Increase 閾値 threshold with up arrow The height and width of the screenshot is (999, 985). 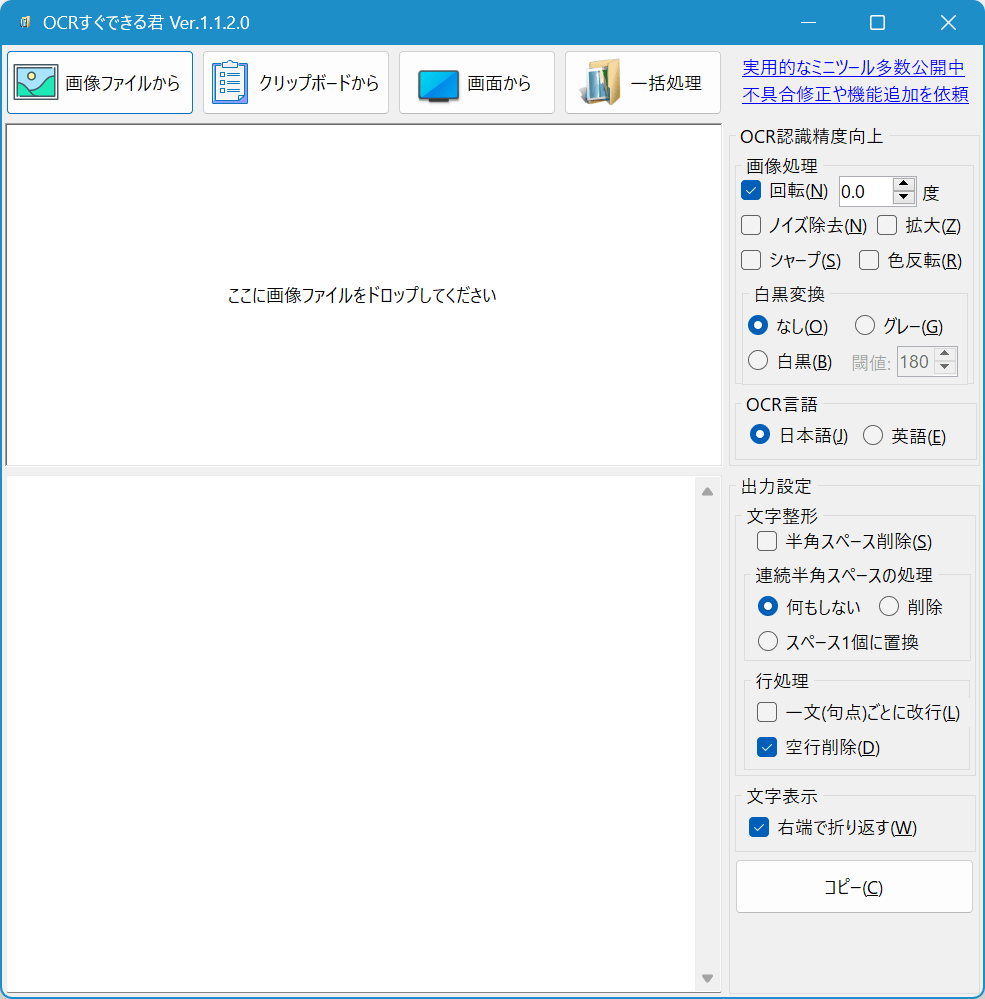[945, 354]
